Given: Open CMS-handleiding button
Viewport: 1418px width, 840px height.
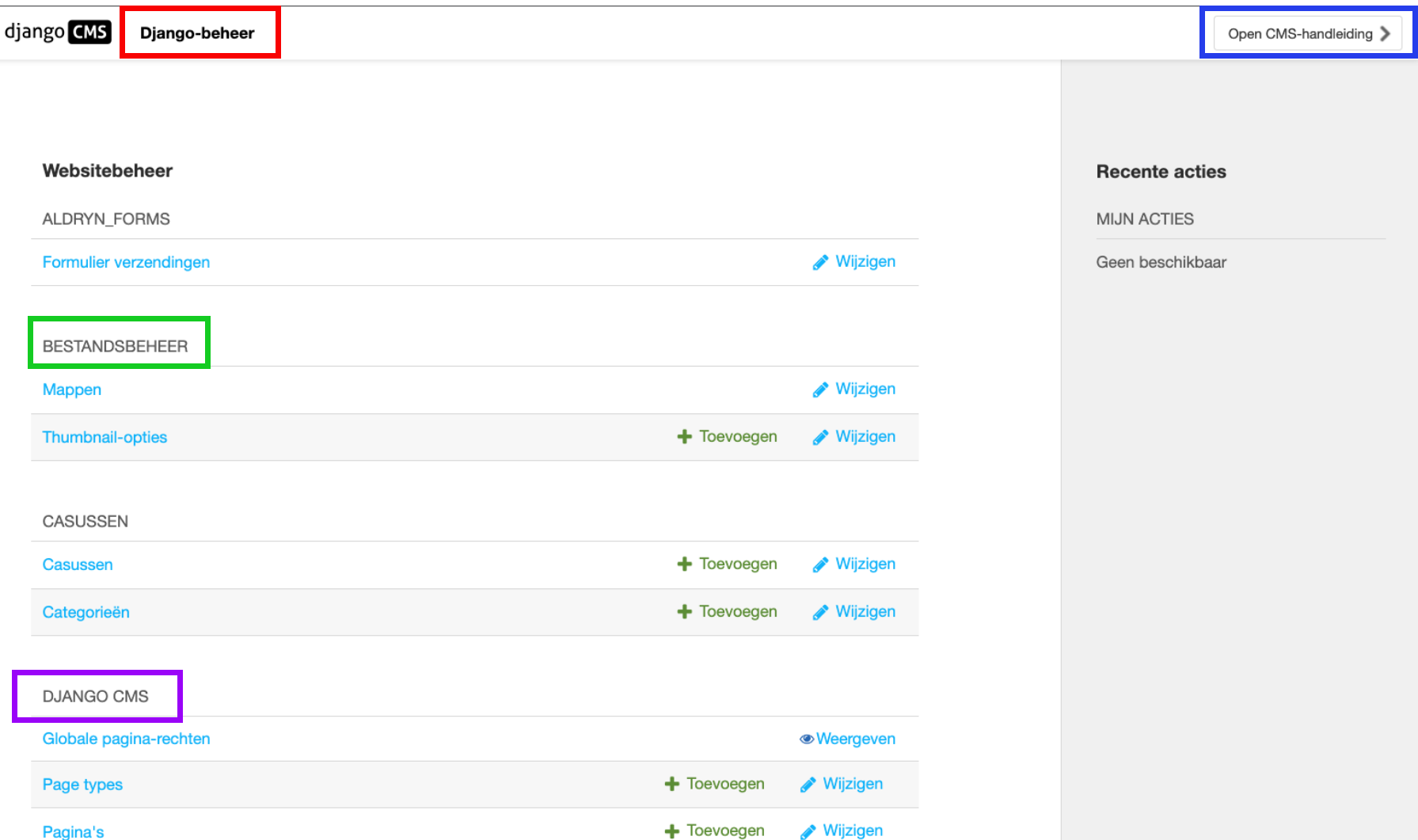Looking at the screenshot, I should click(1307, 33).
